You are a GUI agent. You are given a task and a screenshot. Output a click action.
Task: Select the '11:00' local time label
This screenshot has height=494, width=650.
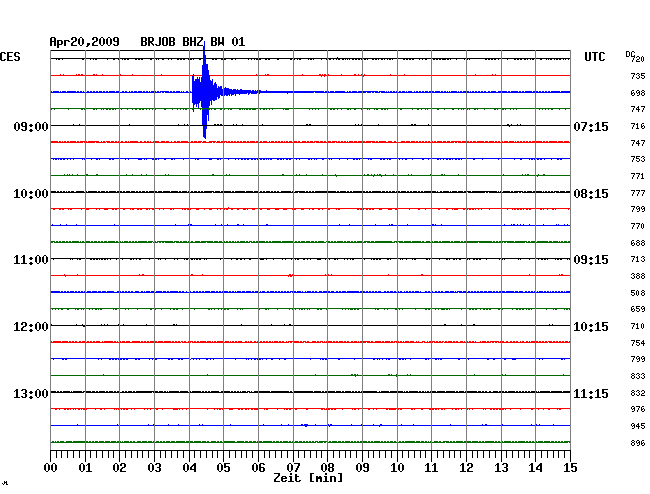[31, 260]
